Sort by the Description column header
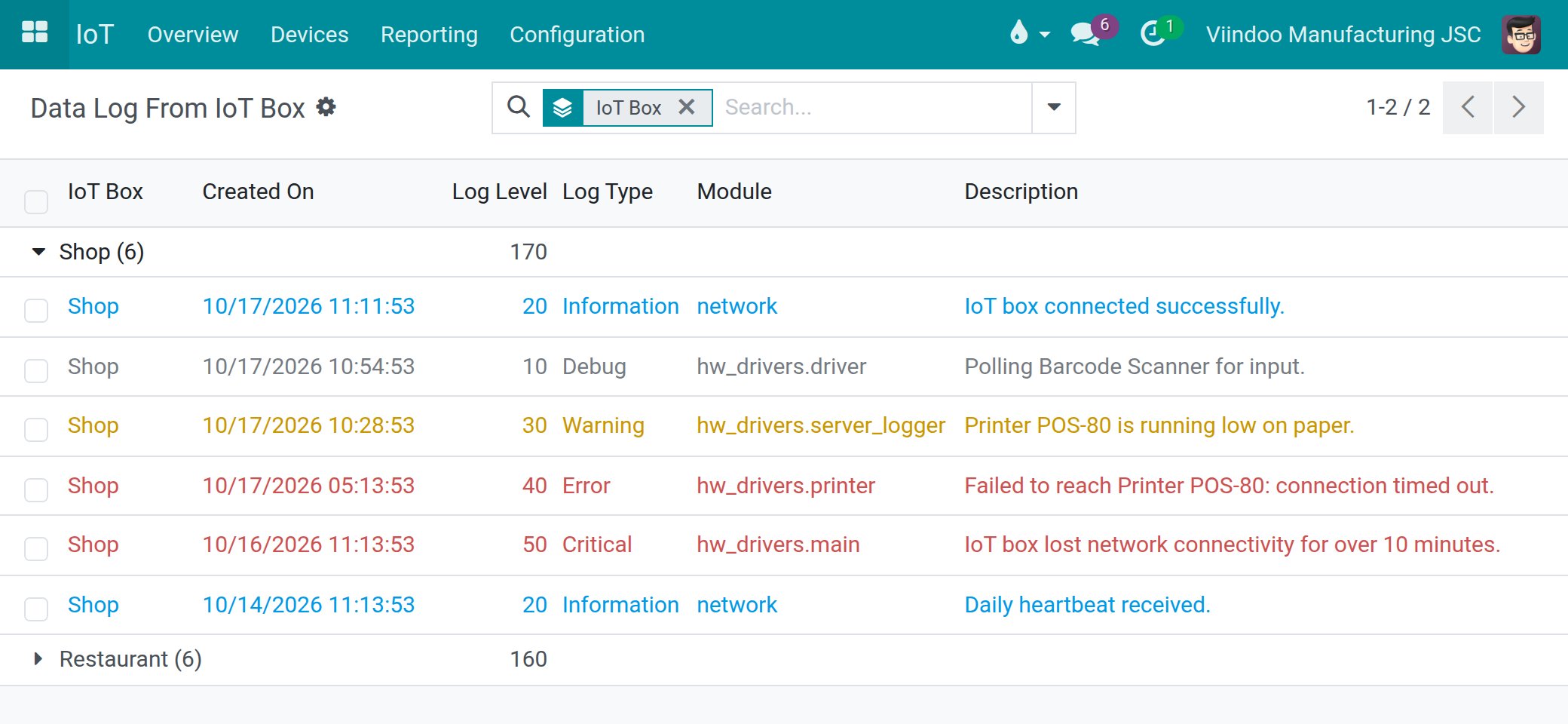The width and height of the screenshot is (1568, 724). [x=1021, y=192]
